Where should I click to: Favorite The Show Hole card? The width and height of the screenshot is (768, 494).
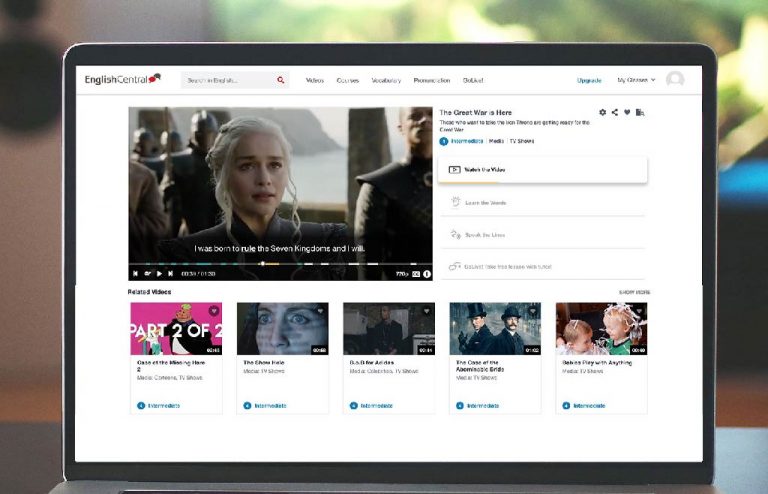(x=320, y=310)
